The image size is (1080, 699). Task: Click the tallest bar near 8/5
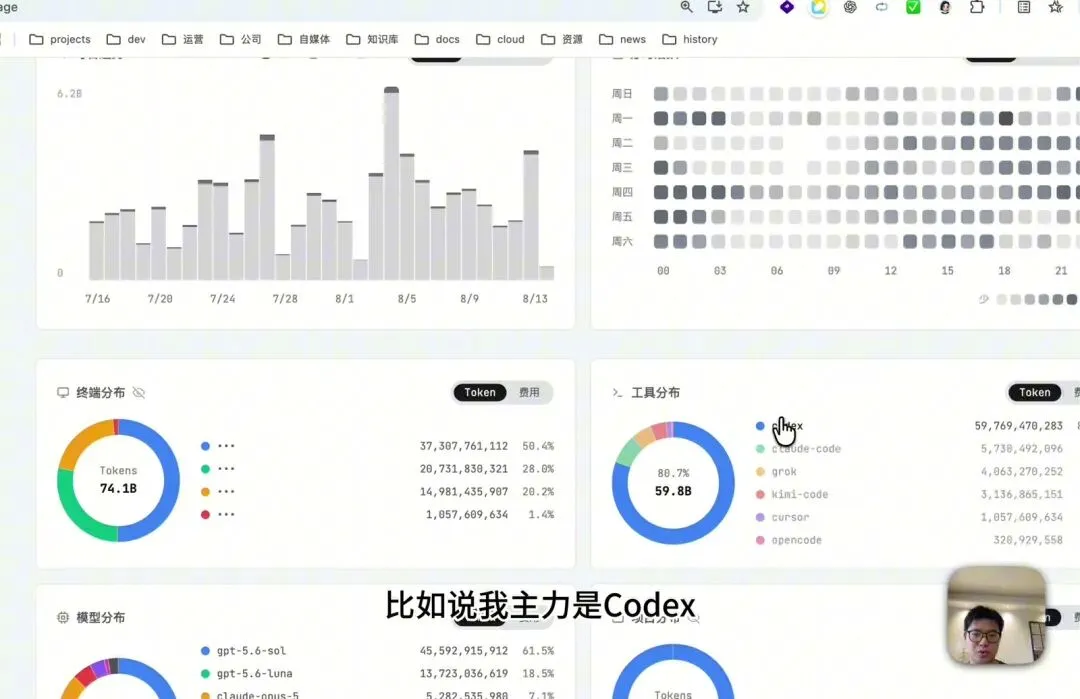(391, 183)
